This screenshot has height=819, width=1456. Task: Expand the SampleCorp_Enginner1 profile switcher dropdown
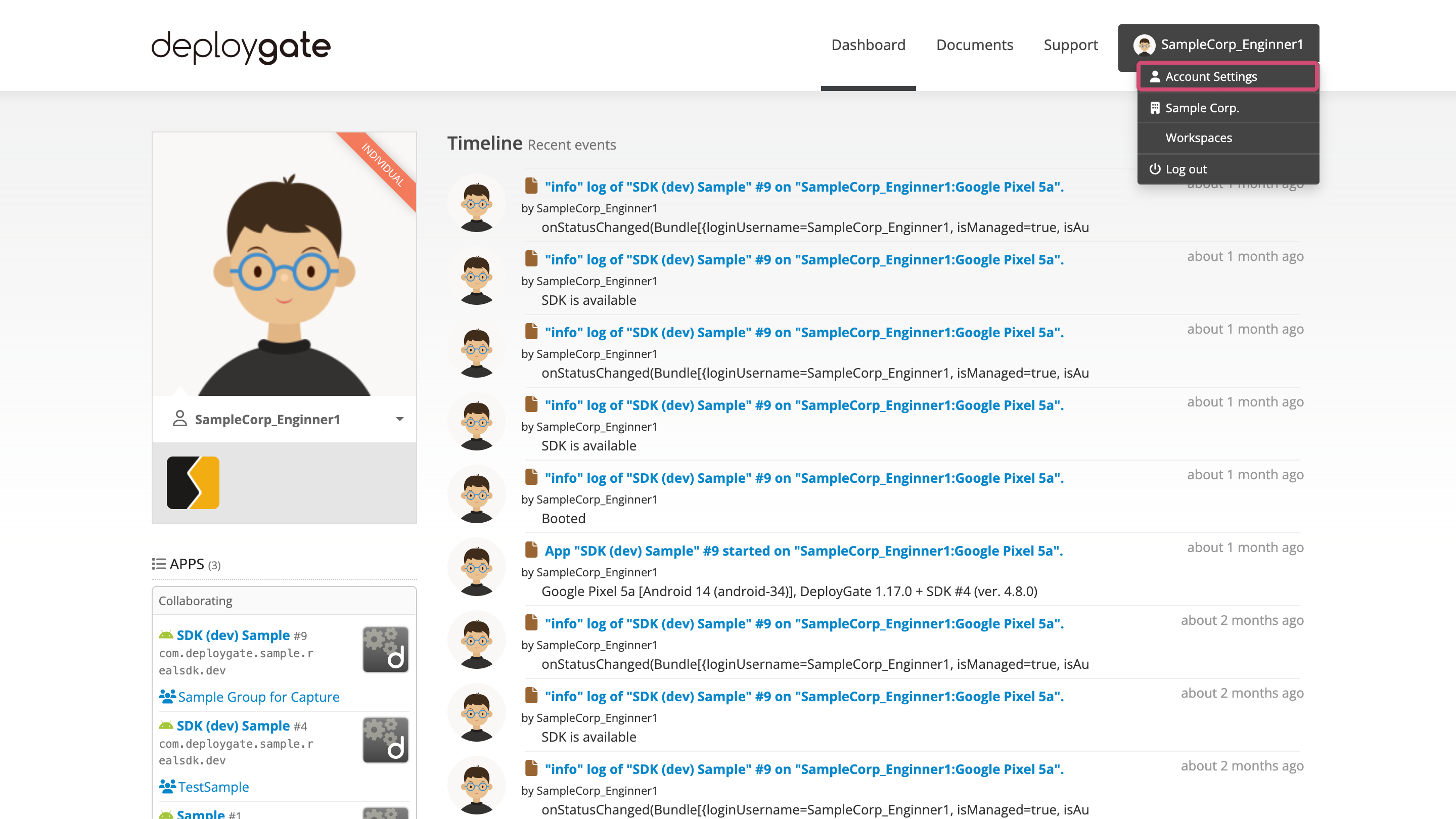click(399, 419)
